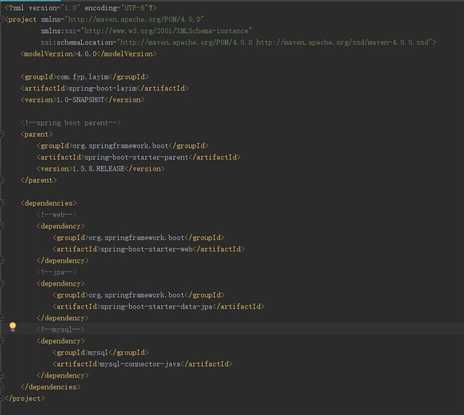This screenshot has width=464, height=415.
Task: Click the closing /parent tag
Action: 38,180
